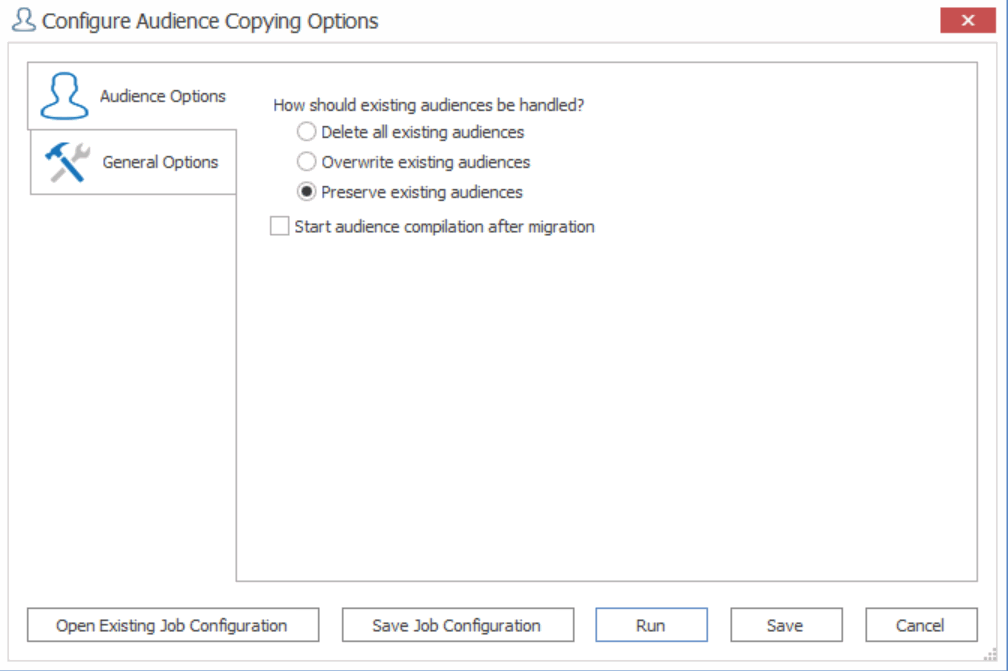Click the audience icon on the Audience Options tab
Viewport: 1008px width, 671px height.
coord(63,94)
